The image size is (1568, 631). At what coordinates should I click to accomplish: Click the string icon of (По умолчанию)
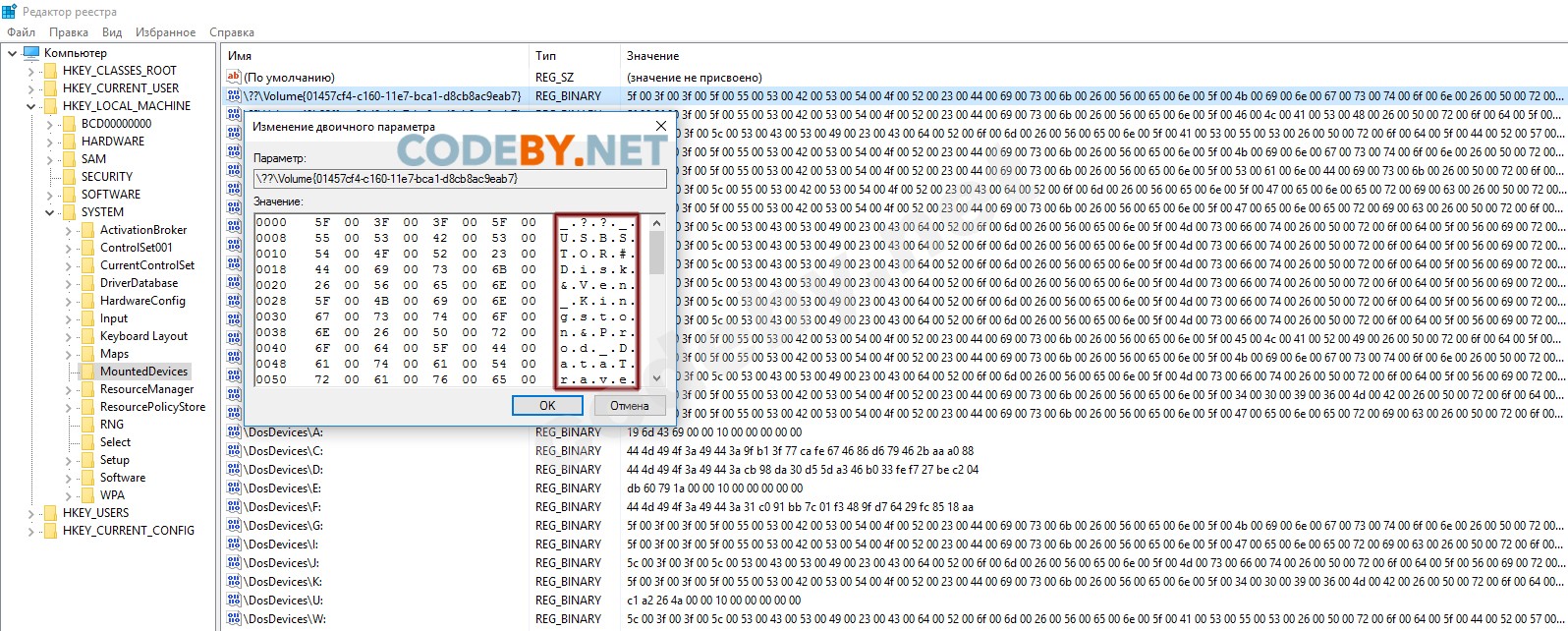[x=234, y=77]
